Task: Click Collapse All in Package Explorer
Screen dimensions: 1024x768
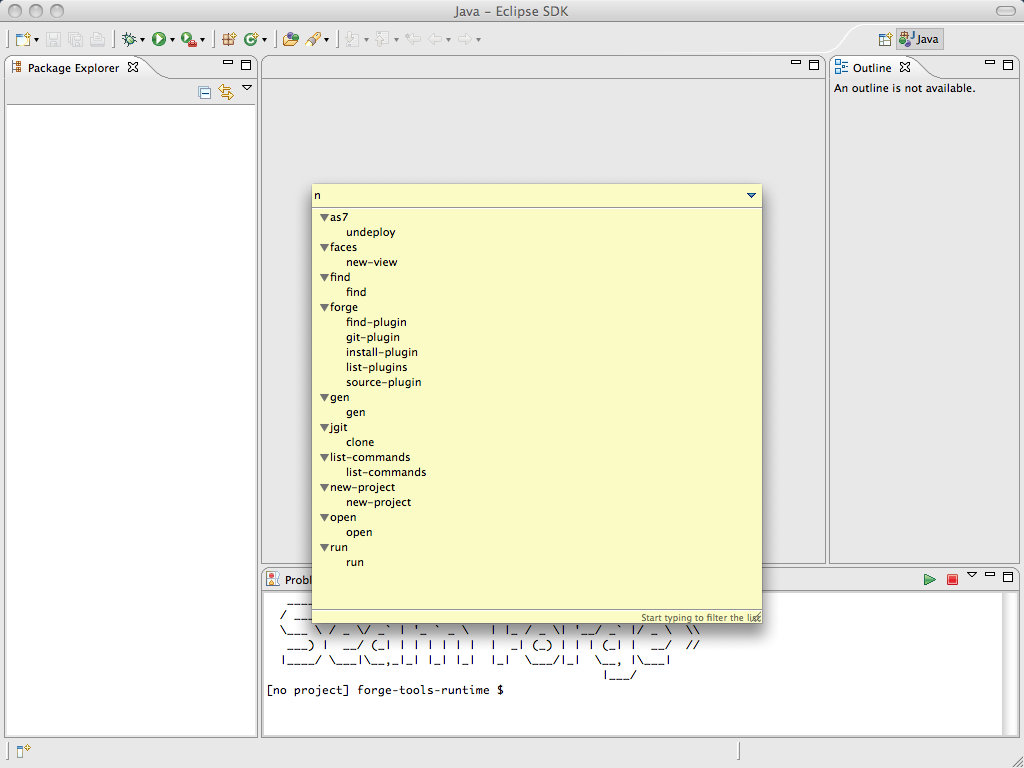Action: point(204,92)
